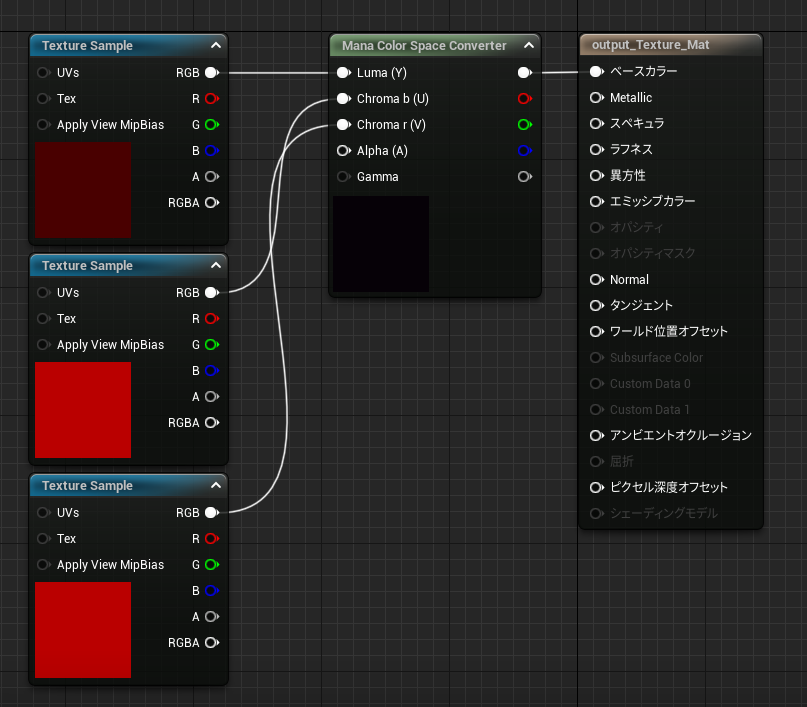Click the A output pin on the top Texture Sample
Screen dimensions: 807x707
(212, 176)
